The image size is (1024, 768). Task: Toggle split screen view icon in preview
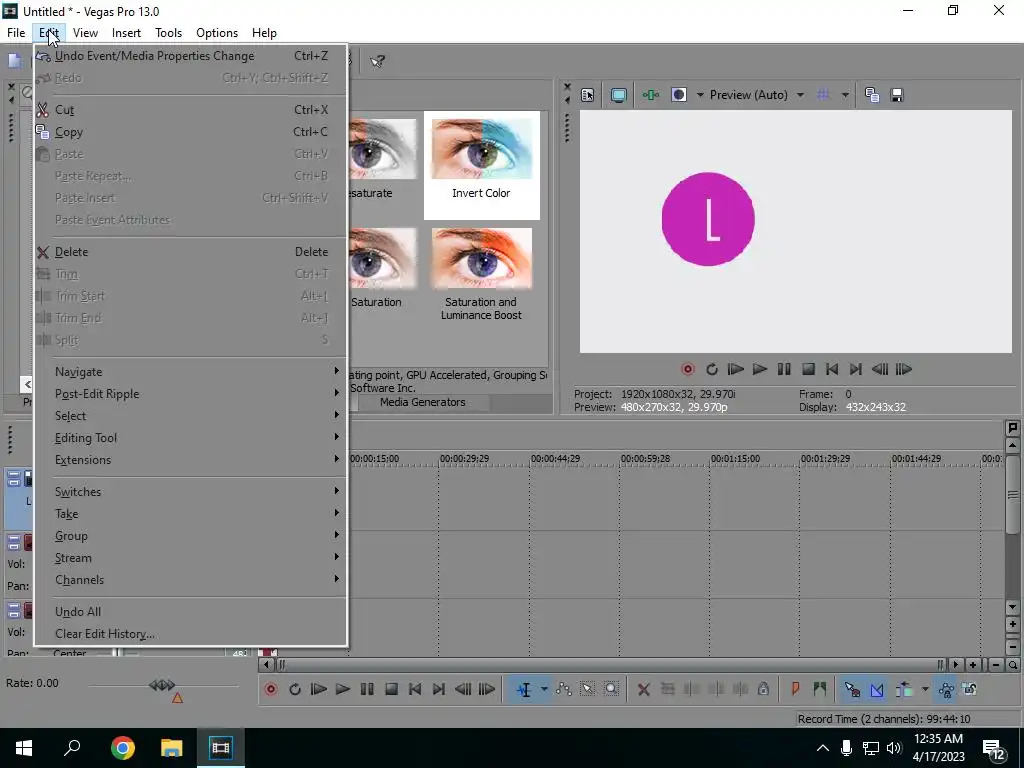tap(679, 95)
